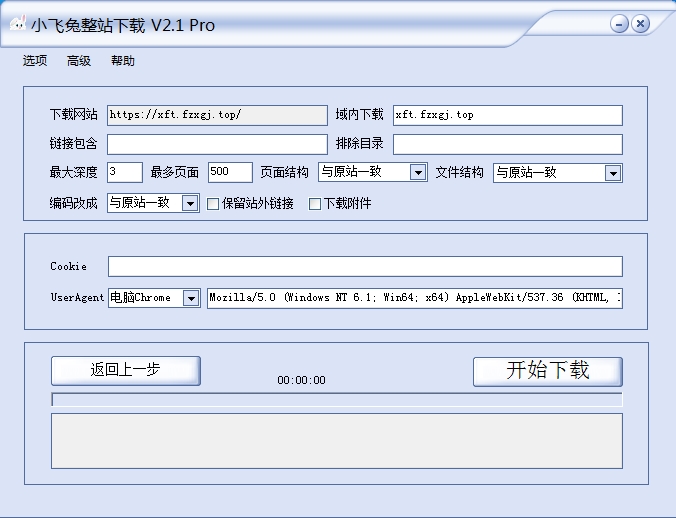This screenshot has height=518, width=676.
Task: Click the 开始下载 button
Action: tap(547, 371)
